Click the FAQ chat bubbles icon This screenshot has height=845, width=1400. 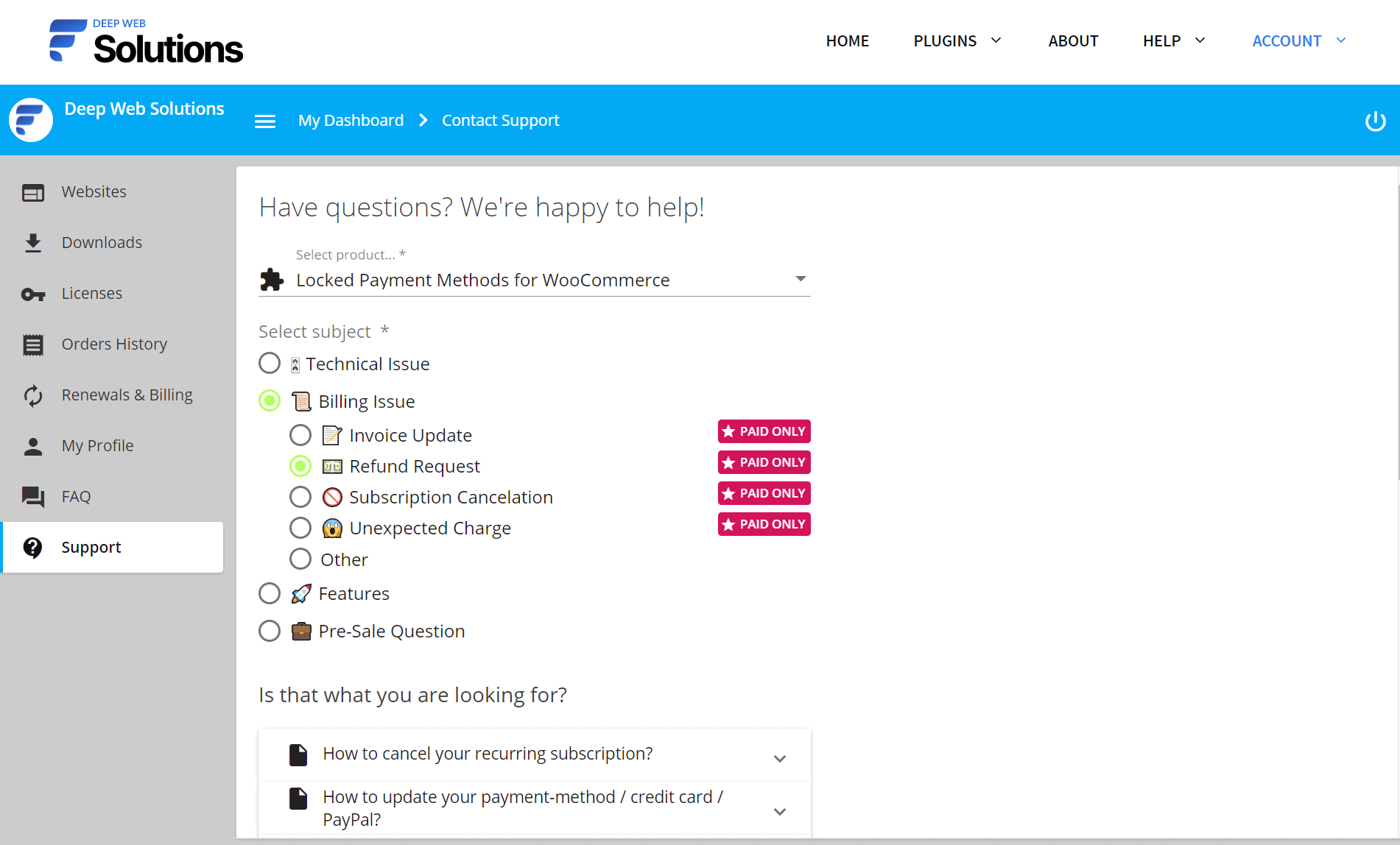pos(33,497)
